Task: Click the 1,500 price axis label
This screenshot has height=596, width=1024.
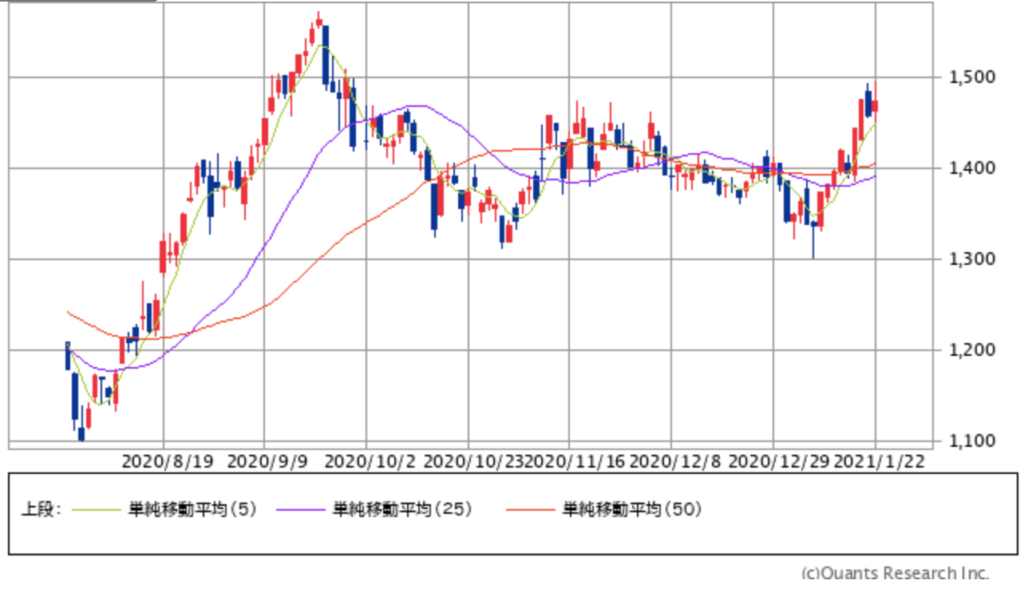Action: tap(972, 77)
